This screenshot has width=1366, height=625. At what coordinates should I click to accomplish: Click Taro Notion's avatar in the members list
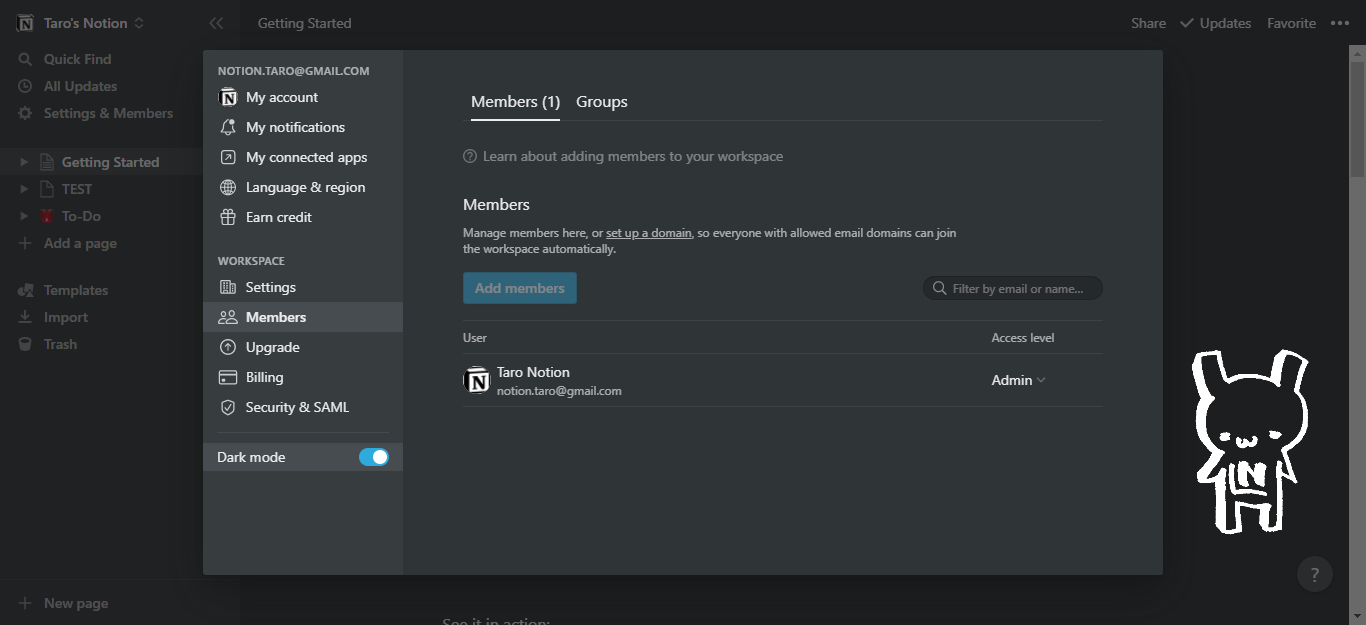[477, 380]
